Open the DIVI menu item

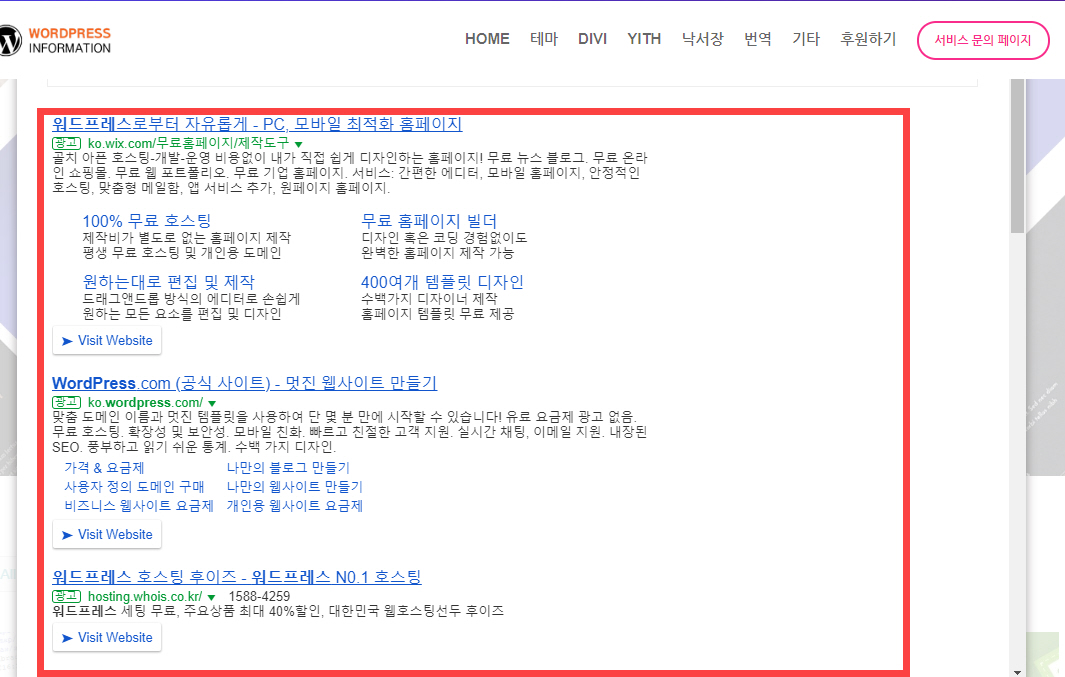(x=592, y=39)
